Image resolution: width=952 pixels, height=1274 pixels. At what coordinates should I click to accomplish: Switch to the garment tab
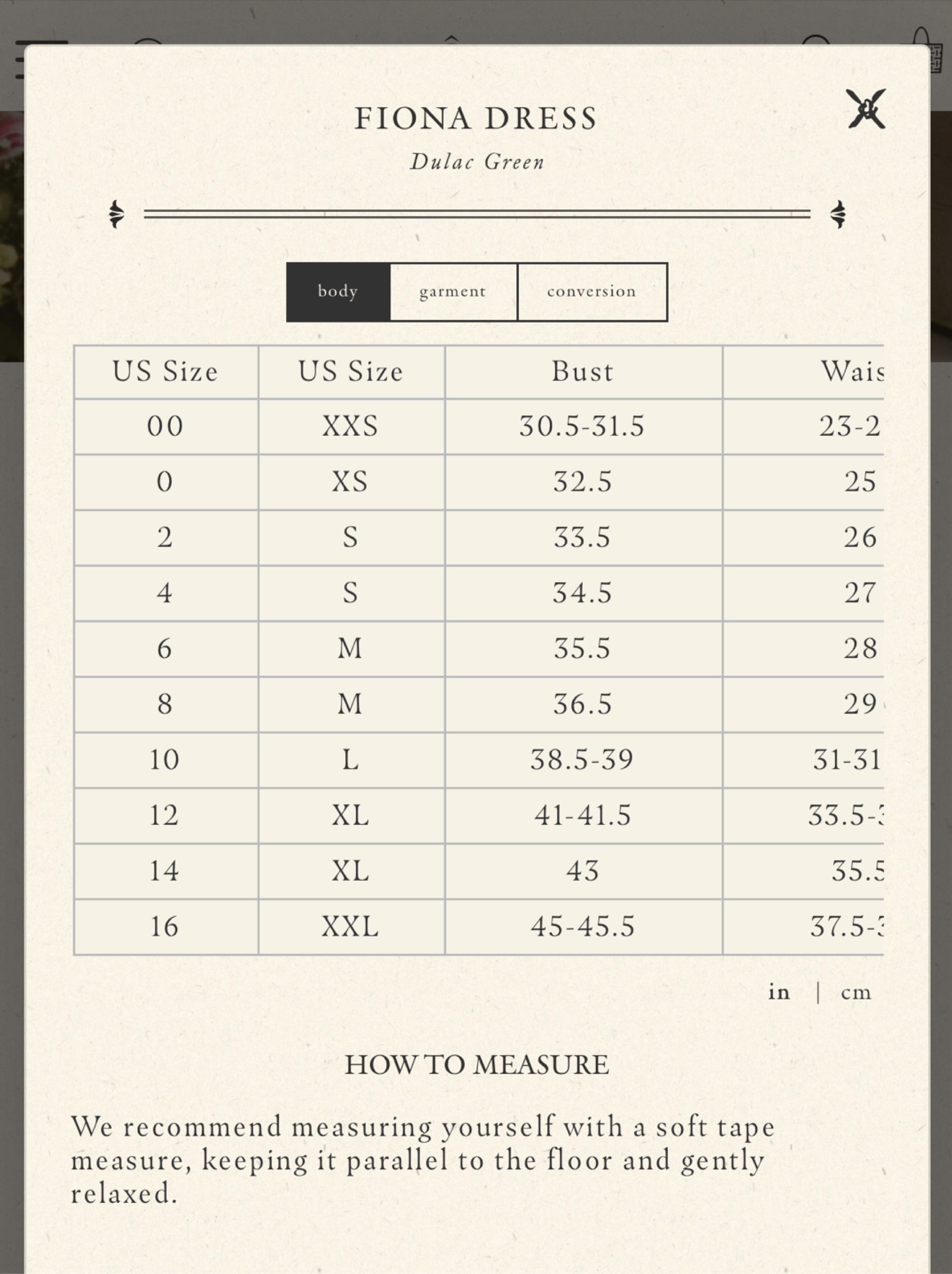[453, 292]
